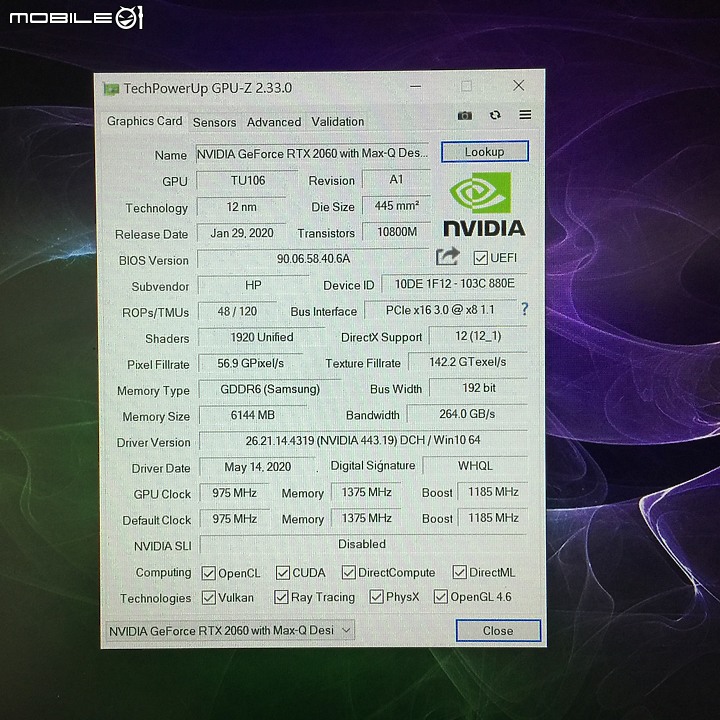Viewport: 720px width, 720px height.
Task: Click the Default Clock value 975 MHz
Action: tap(234, 518)
